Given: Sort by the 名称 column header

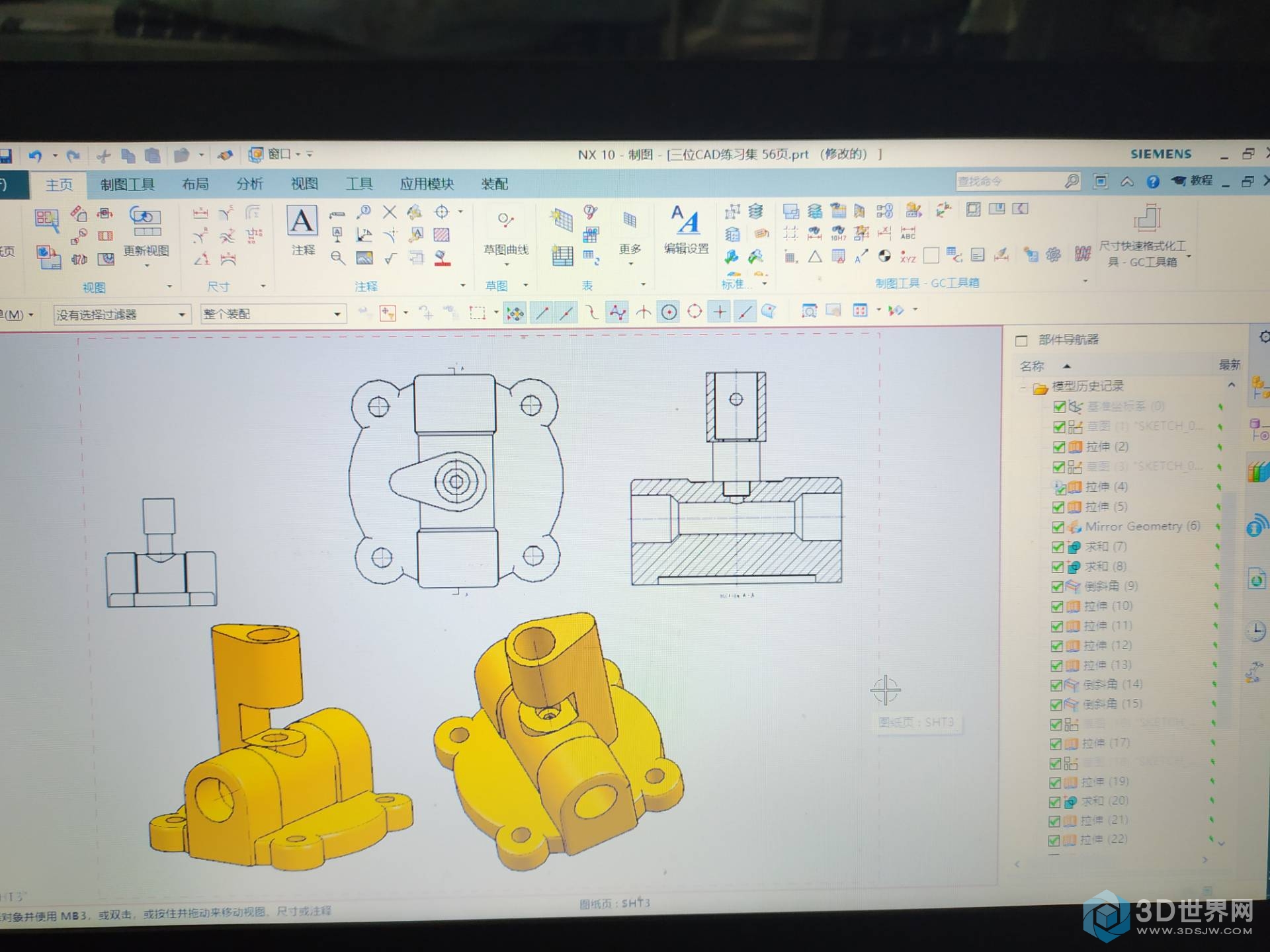Looking at the screenshot, I should tap(1033, 366).
